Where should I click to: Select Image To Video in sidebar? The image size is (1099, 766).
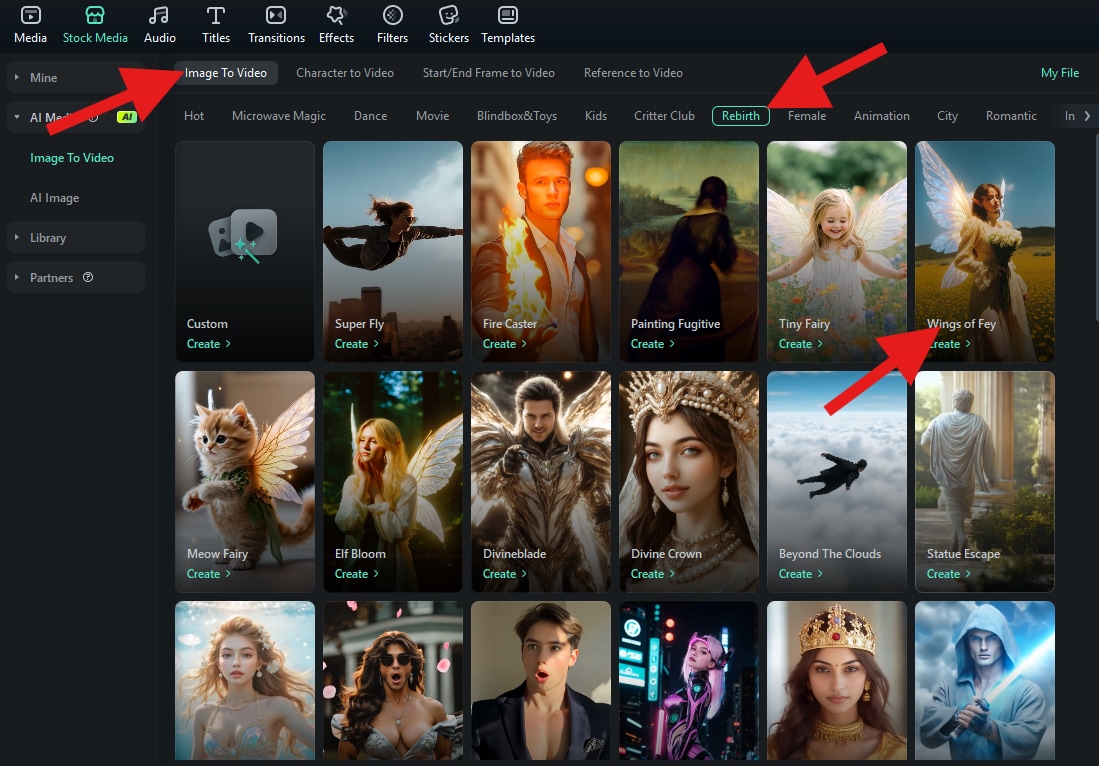point(71,158)
